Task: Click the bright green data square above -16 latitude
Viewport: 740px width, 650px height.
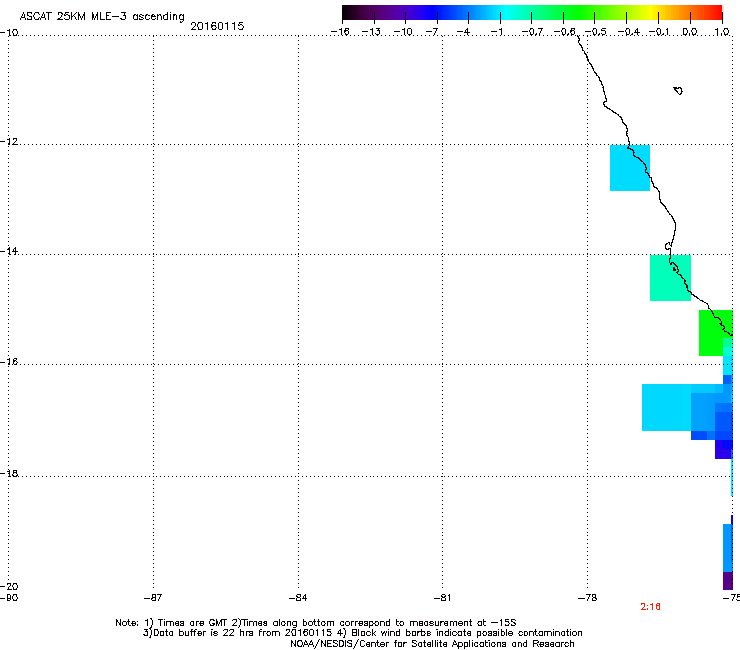Action: click(x=712, y=332)
